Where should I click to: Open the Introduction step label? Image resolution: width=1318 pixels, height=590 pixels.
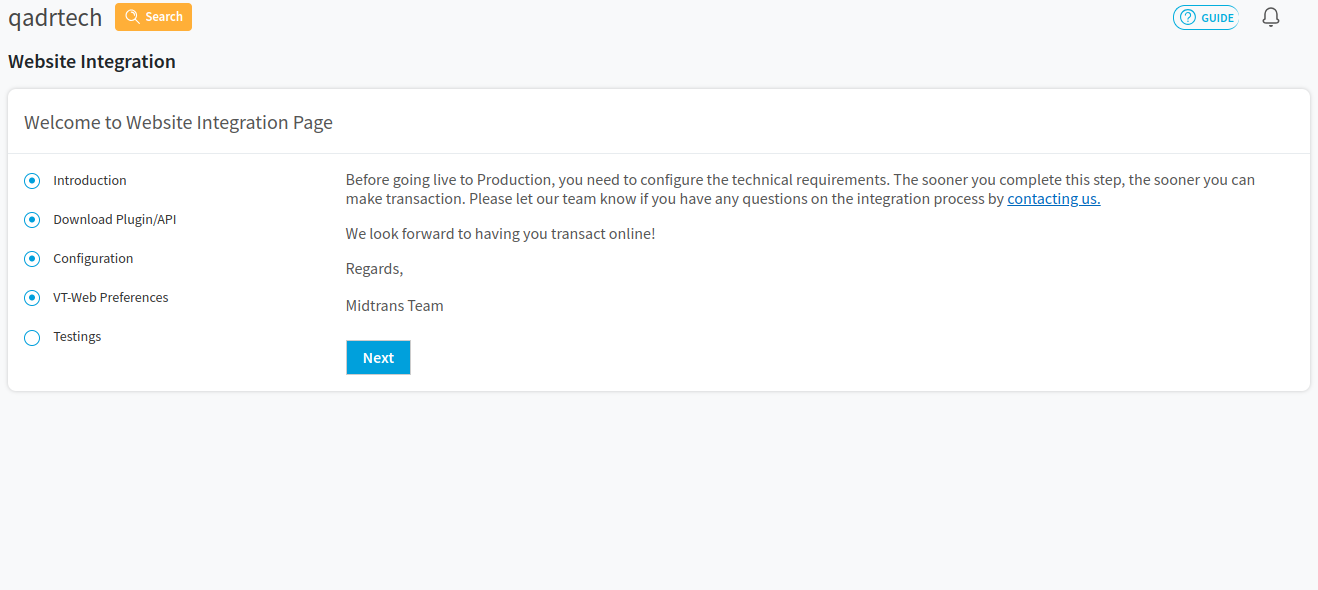(x=90, y=181)
